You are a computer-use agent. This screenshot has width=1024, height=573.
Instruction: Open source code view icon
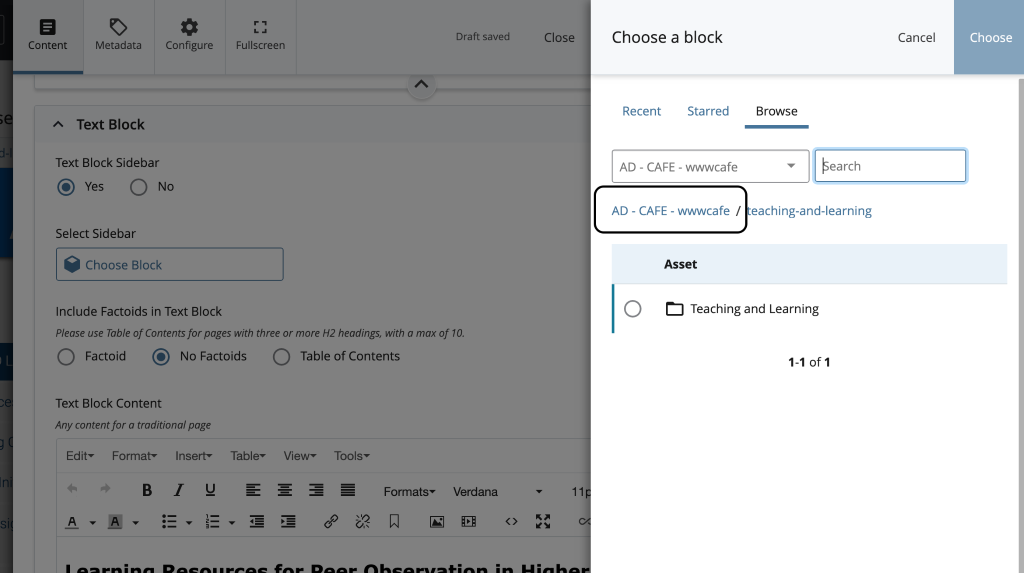[511, 521]
